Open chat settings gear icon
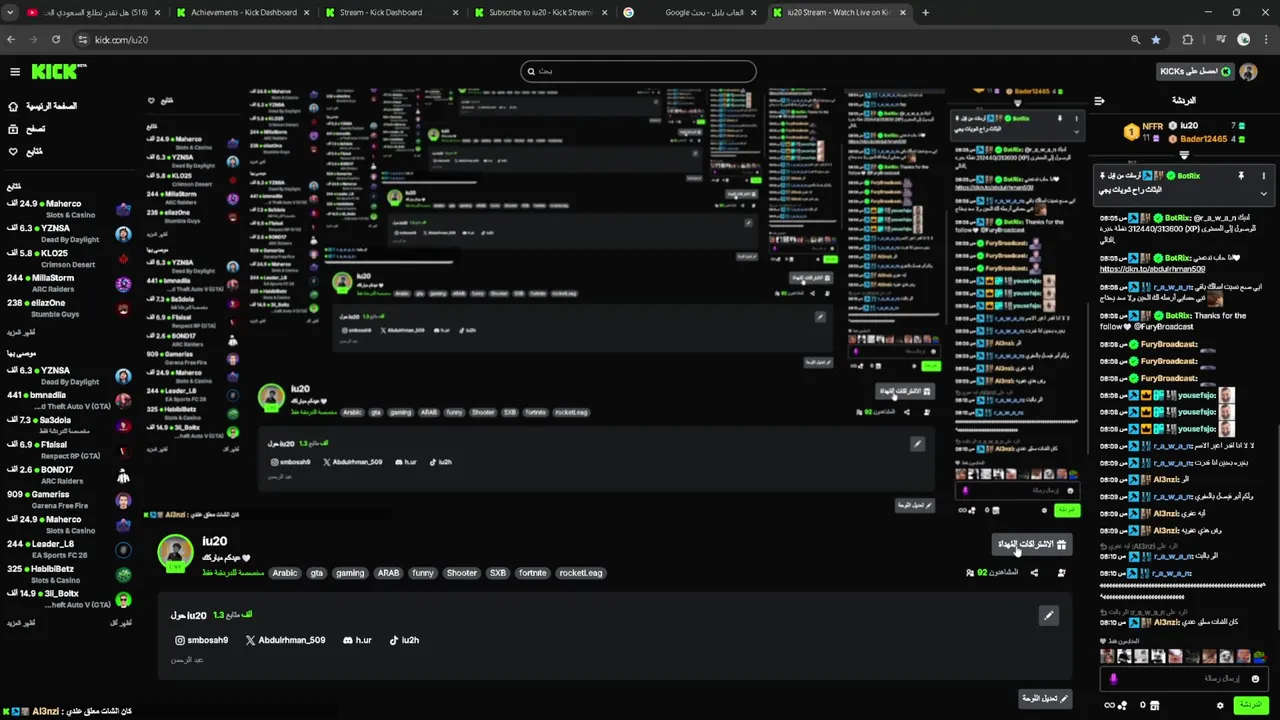Image resolution: width=1280 pixels, height=720 pixels. (1220, 705)
